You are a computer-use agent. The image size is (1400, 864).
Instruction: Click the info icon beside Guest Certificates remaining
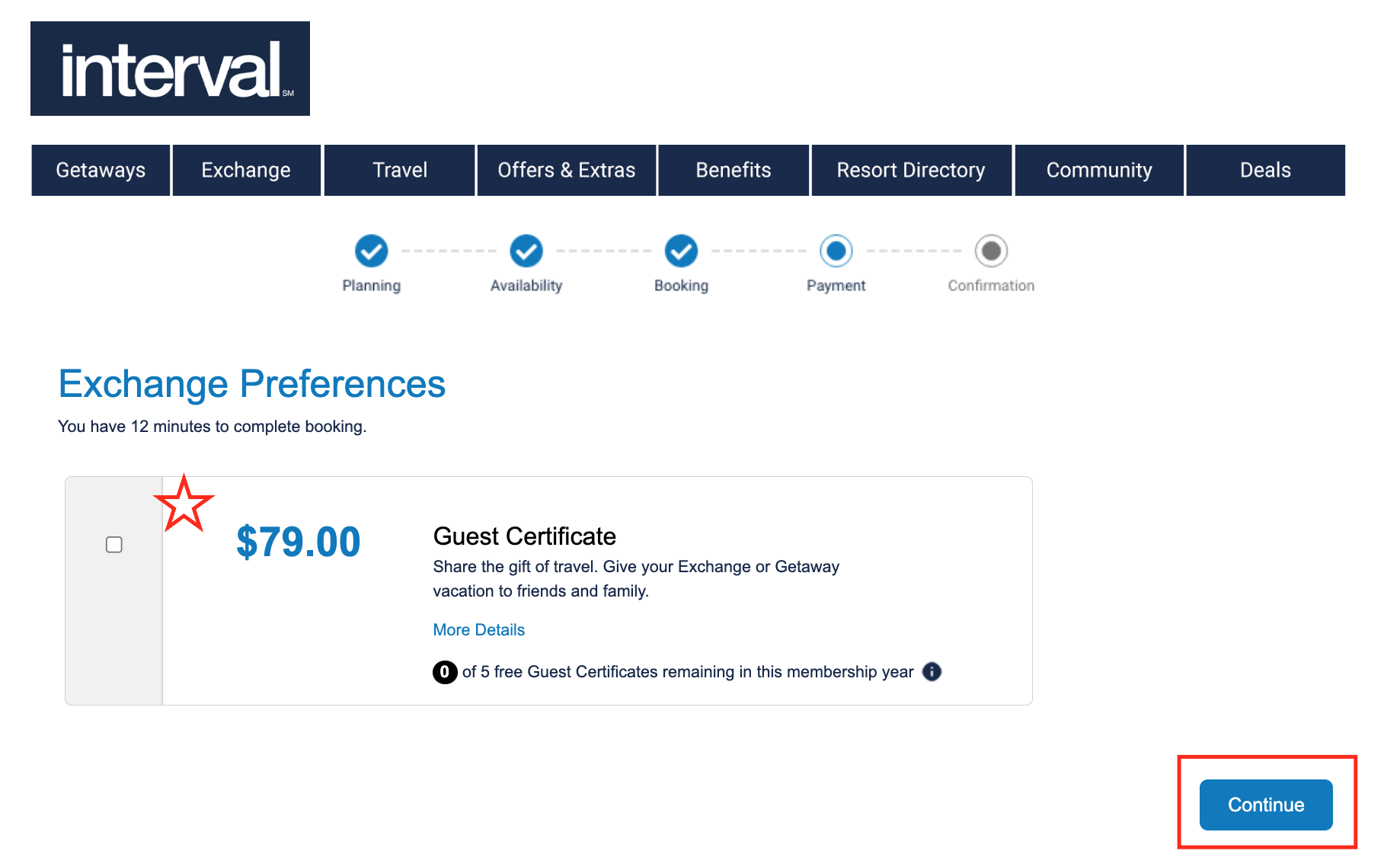click(932, 671)
